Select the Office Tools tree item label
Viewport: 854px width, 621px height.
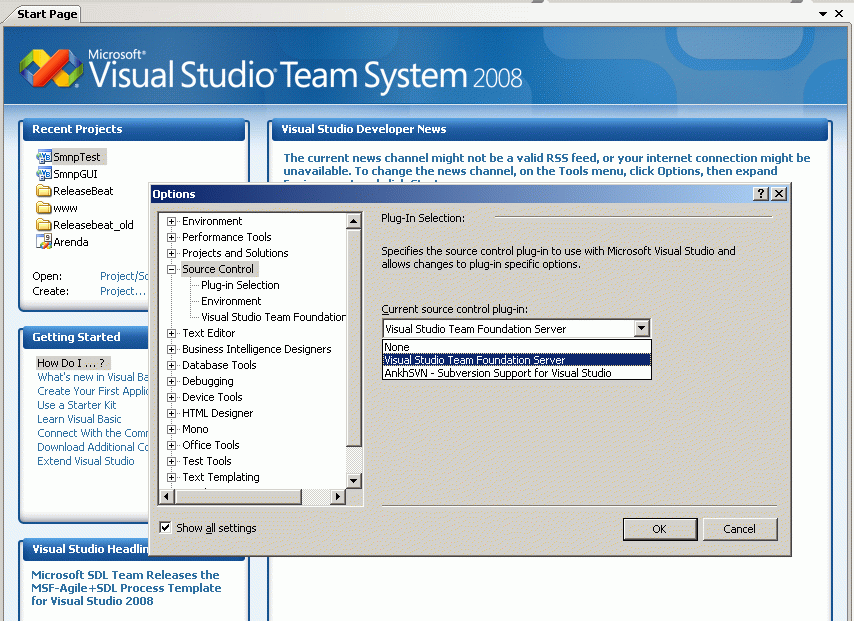tap(211, 445)
